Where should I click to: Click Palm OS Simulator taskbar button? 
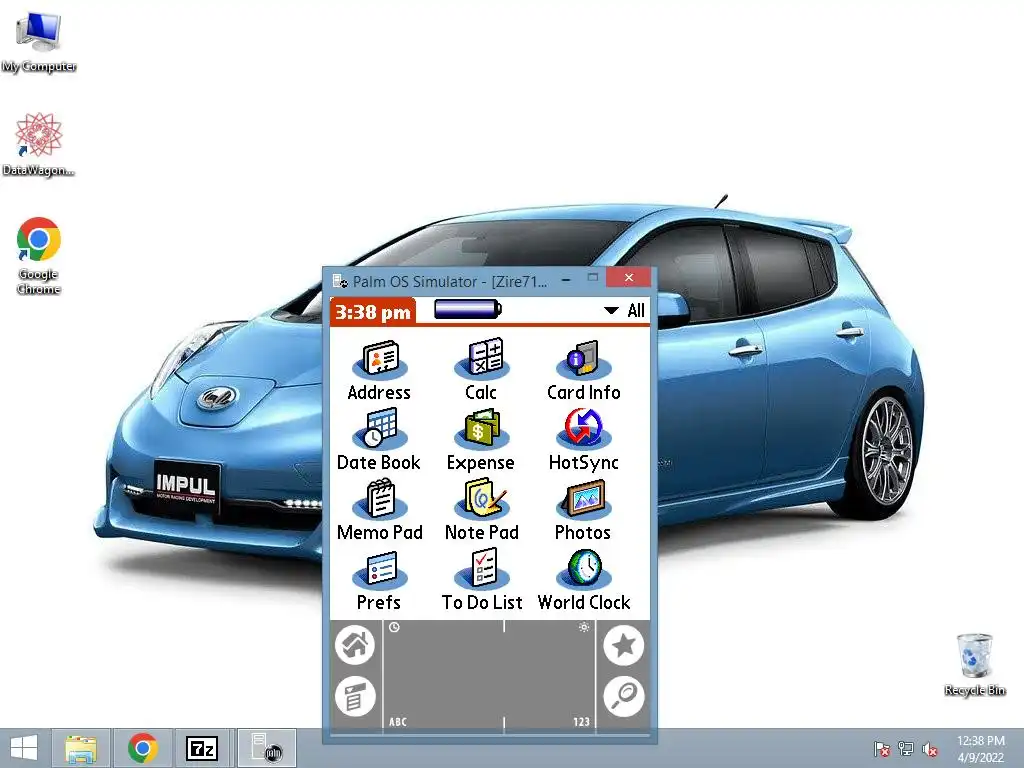[x=266, y=748]
